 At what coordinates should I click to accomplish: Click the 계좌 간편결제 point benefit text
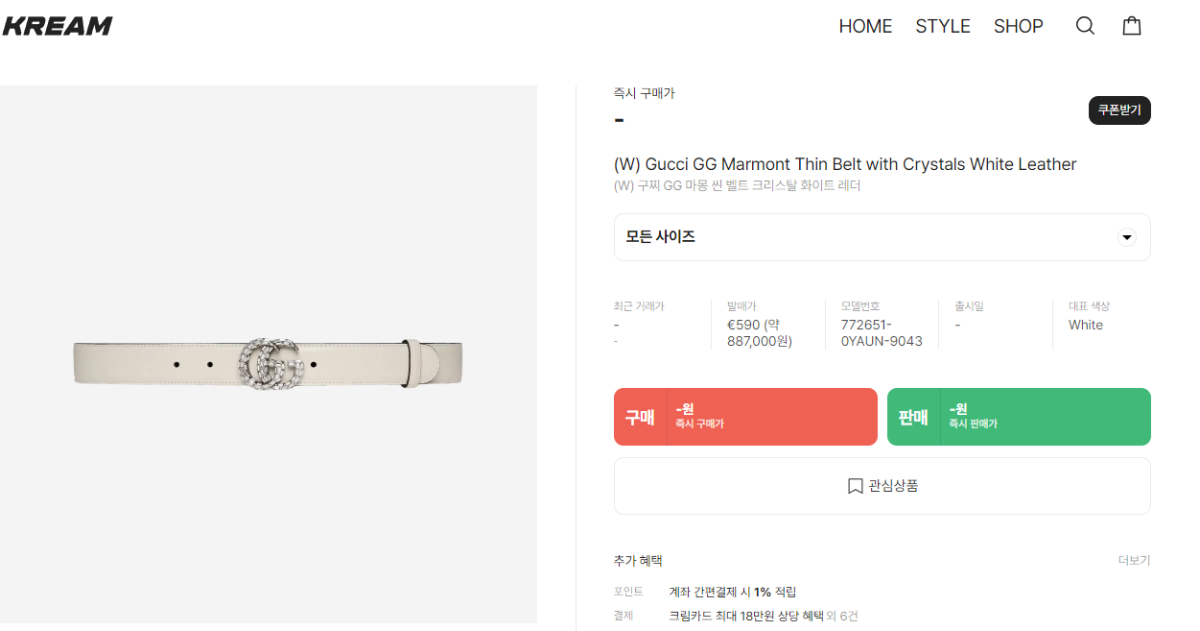[x=732, y=592]
